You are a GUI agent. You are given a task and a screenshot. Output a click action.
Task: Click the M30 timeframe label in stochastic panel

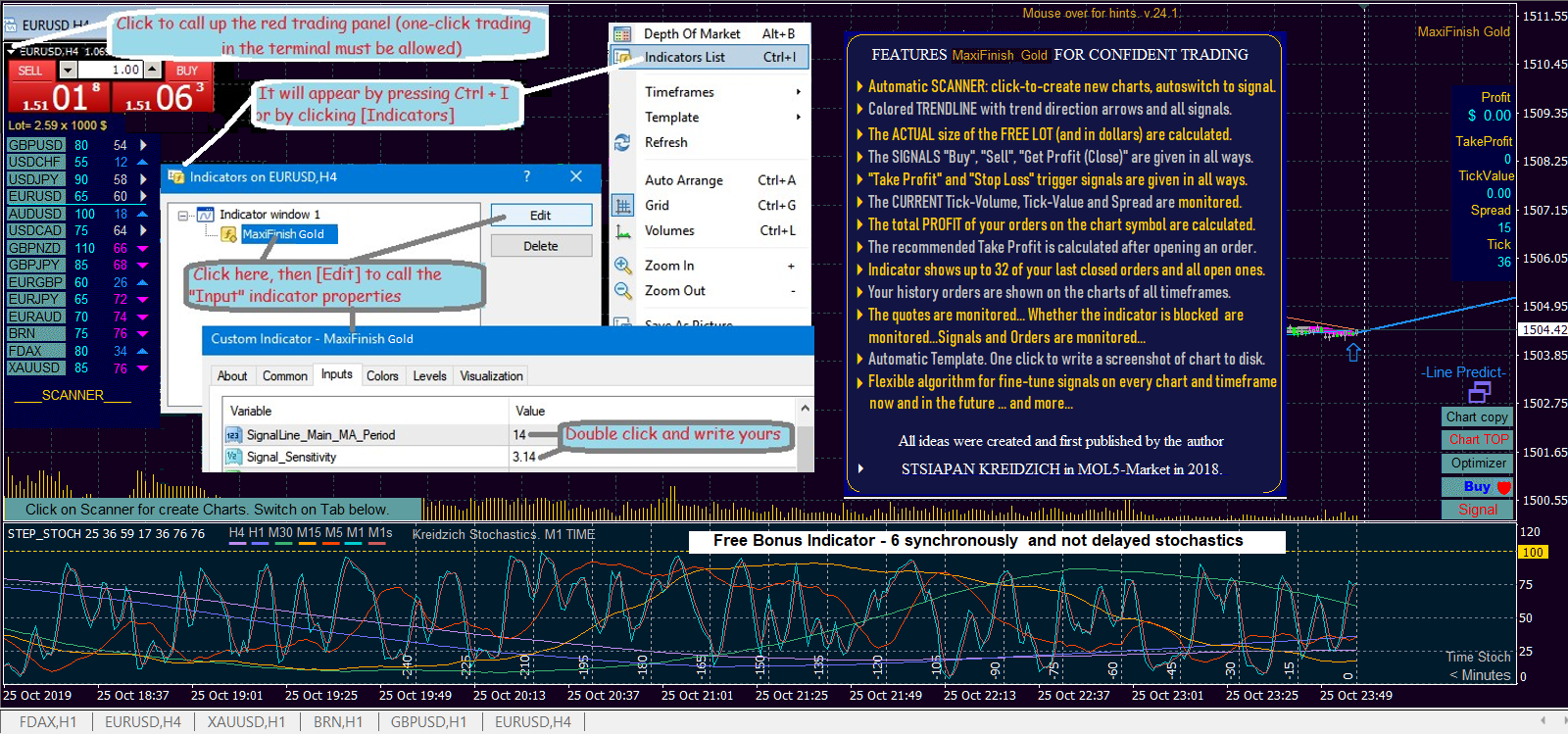280,533
